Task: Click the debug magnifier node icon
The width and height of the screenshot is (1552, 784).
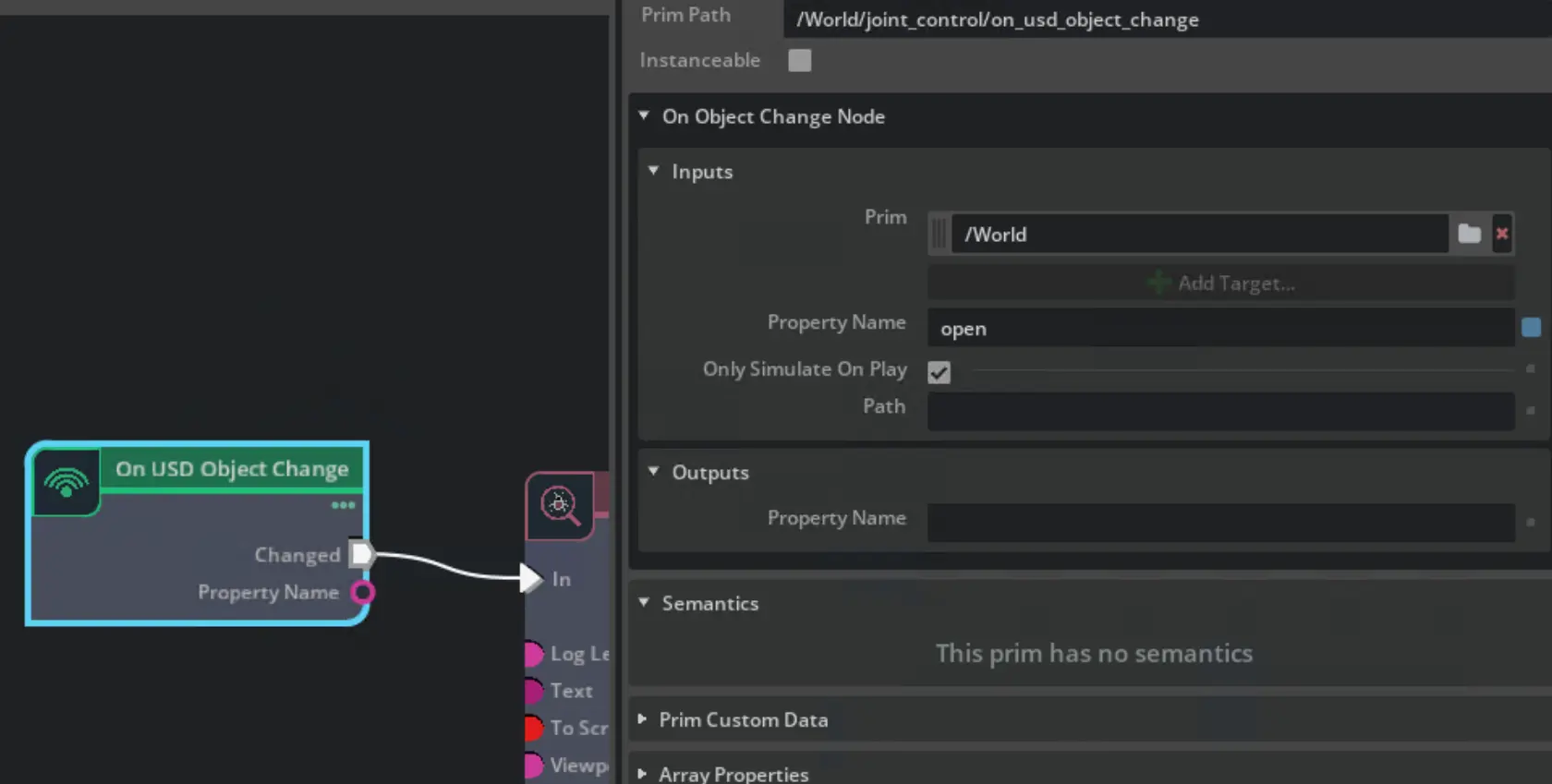Action: click(559, 505)
